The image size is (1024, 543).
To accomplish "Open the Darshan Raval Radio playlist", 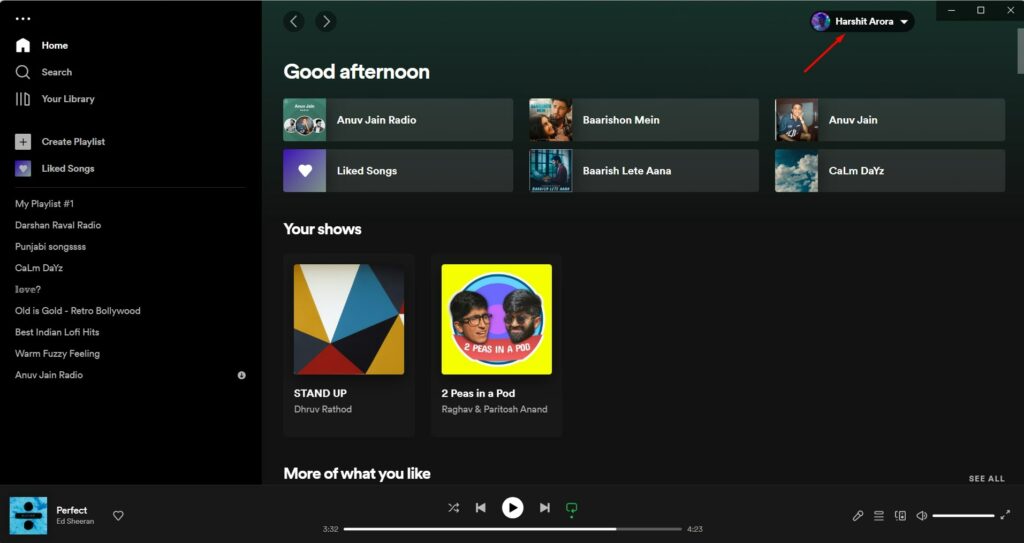I will click(58, 225).
